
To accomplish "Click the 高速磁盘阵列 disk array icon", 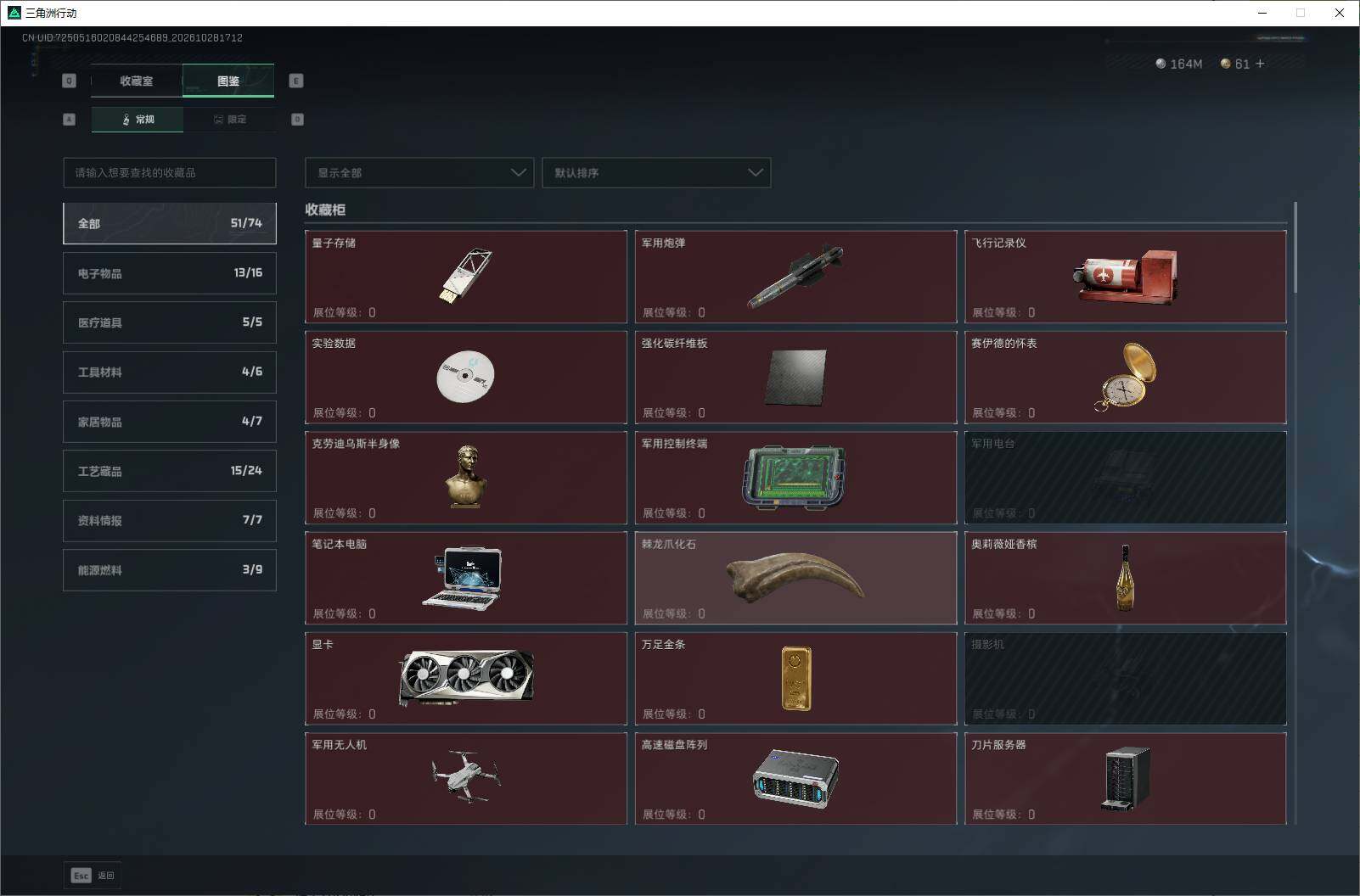I will tap(795, 778).
